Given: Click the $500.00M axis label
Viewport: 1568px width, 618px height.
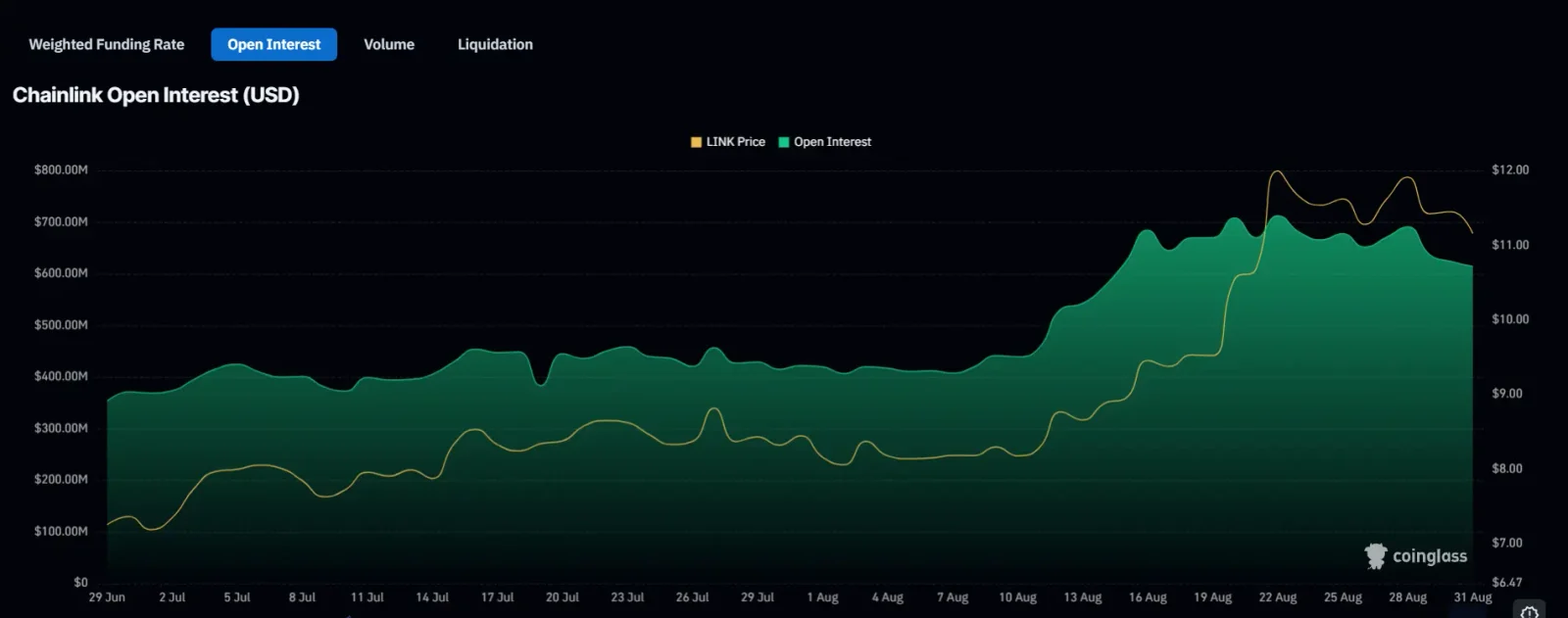Looking at the screenshot, I should point(61,325).
